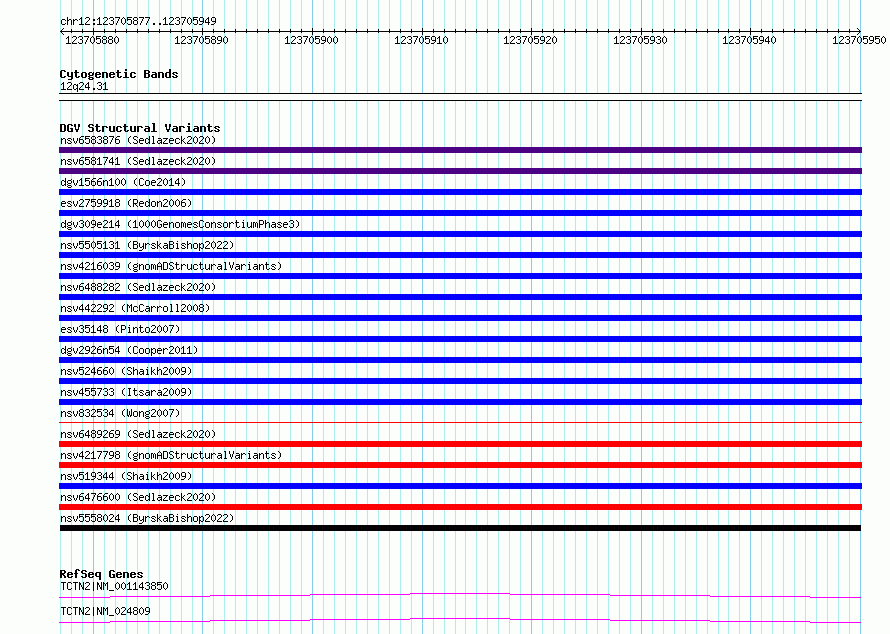This screenshot has height=634, width=890.
Task: Click the RefSeq Genes track heading
Action: click(101, 574)
